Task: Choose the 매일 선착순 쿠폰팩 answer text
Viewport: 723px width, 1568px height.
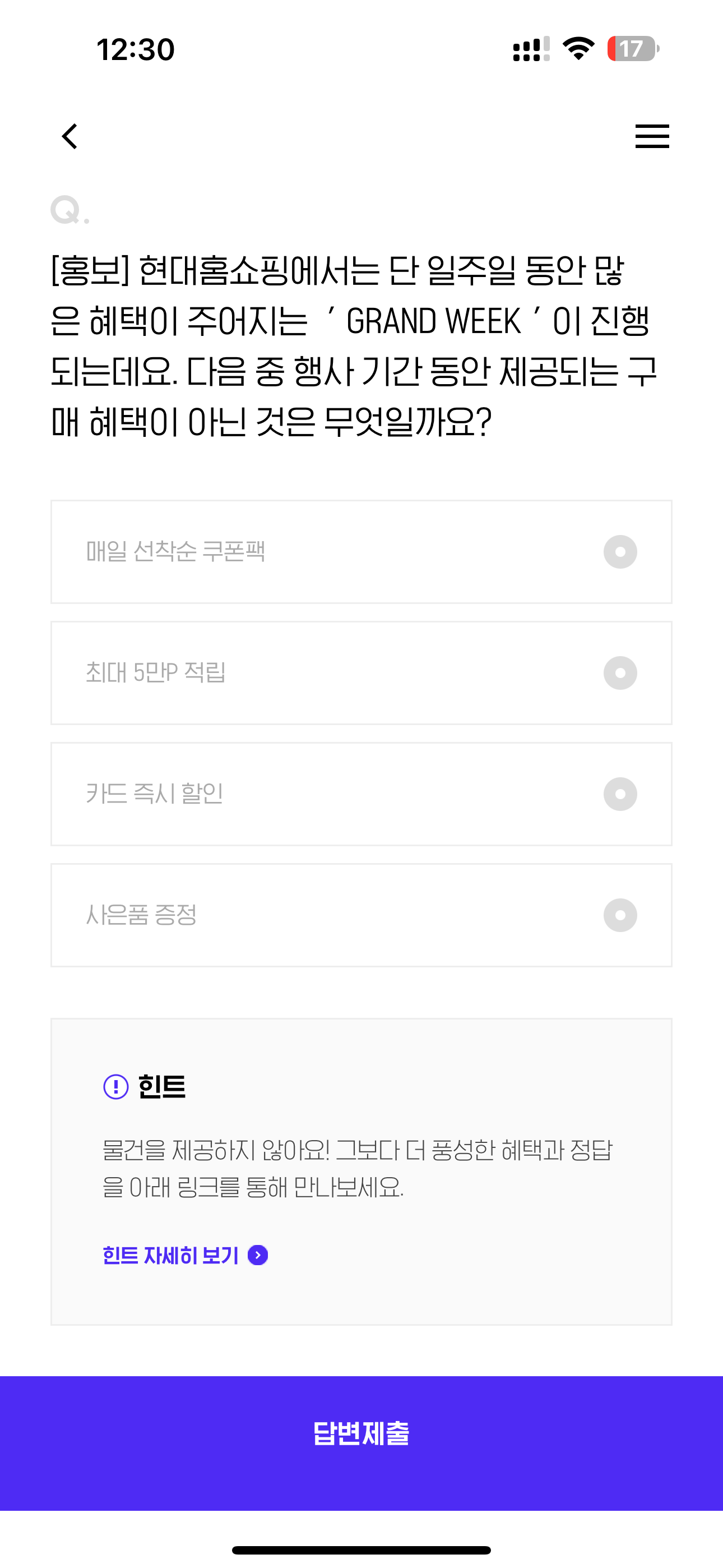Action: [x=175, y=551]
